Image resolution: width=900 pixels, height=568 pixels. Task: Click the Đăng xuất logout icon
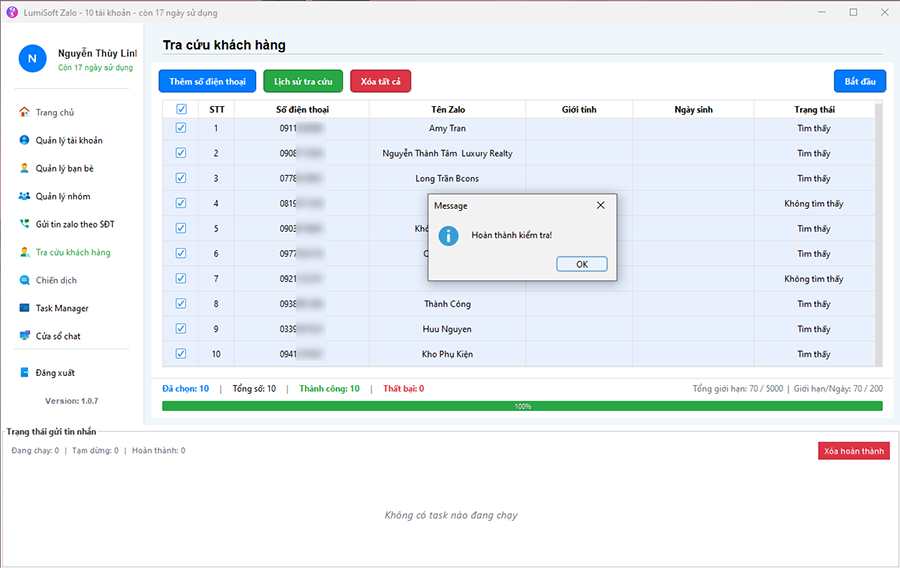click(24, 372)
